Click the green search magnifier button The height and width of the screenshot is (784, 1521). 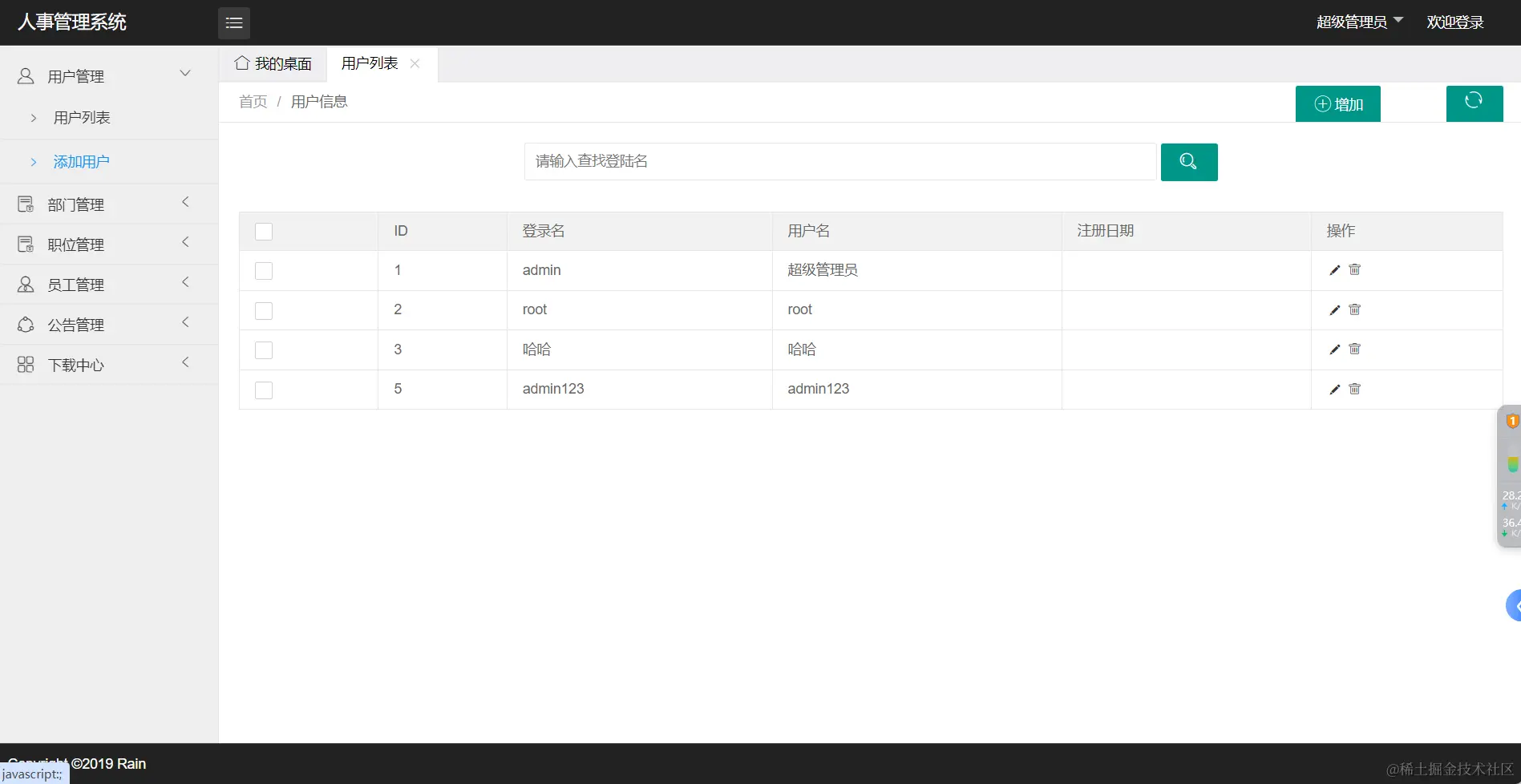pos(1189,162)
